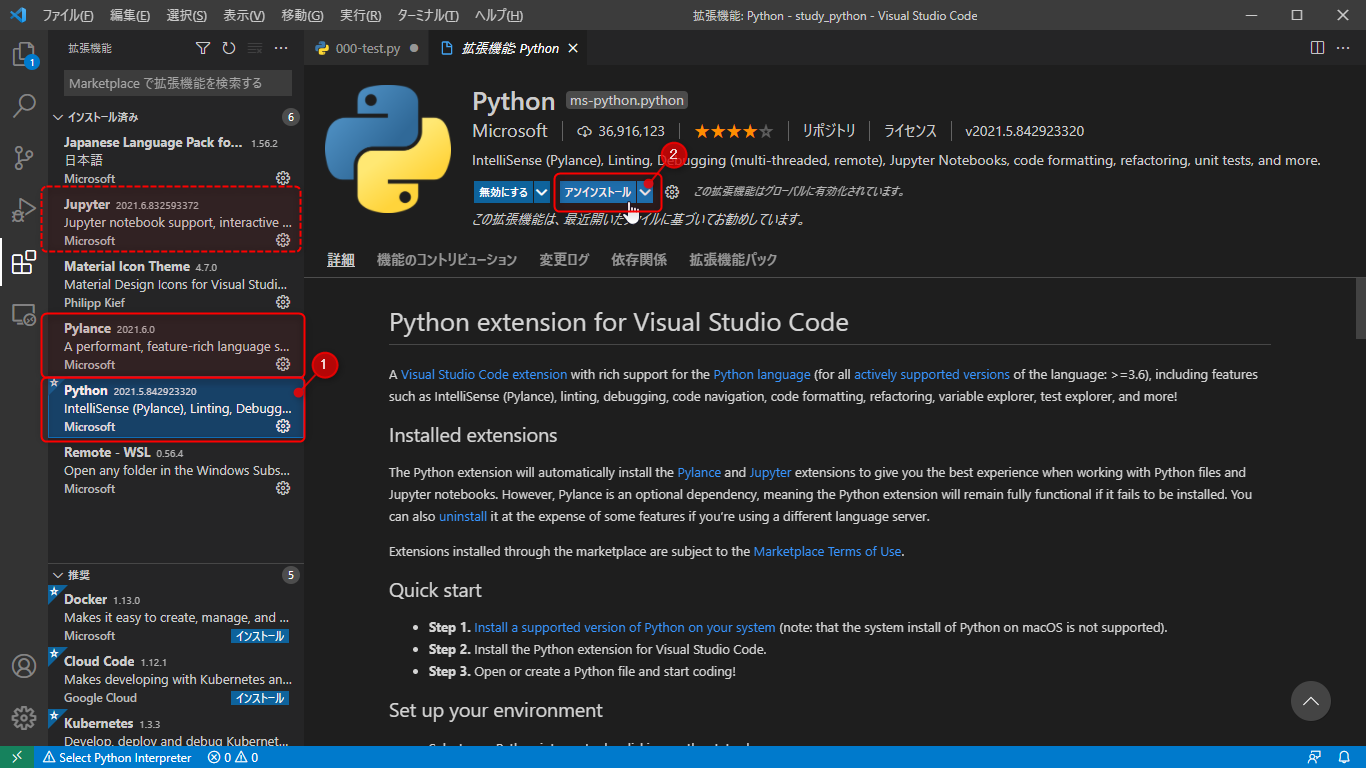Switch to the 依存関係 tab
The height and width of the screenshot is (768, 1366).
(x=638, y=259)
